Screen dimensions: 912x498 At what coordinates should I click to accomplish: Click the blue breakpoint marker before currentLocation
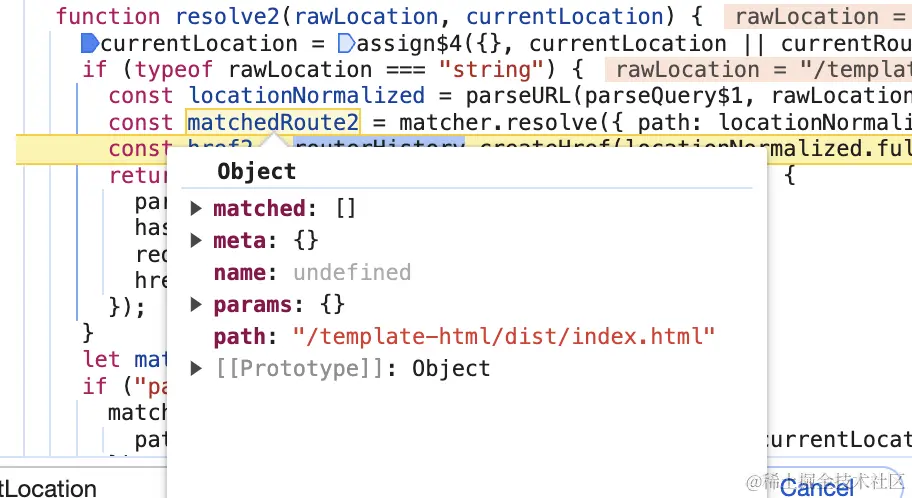pos(89,43)
